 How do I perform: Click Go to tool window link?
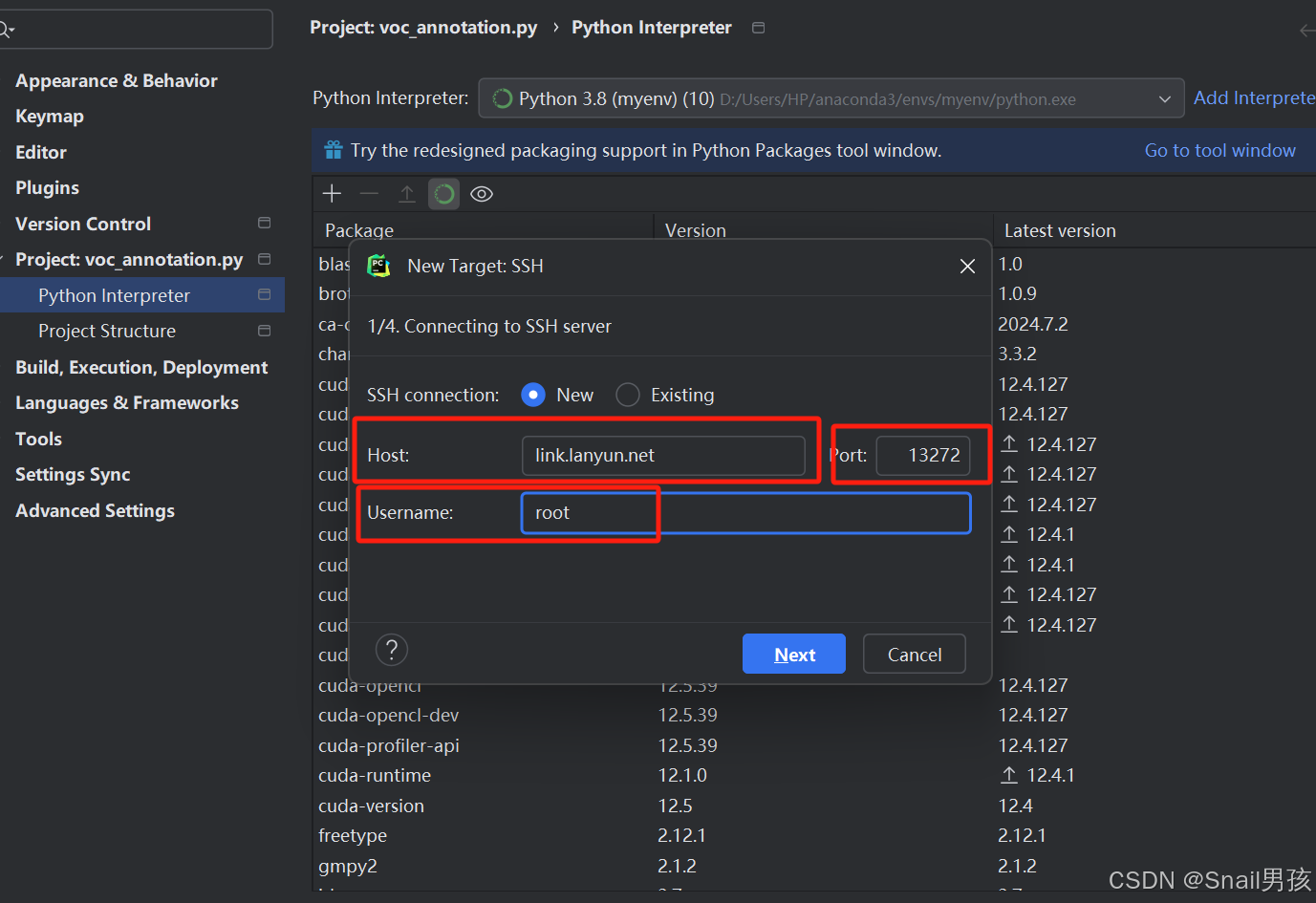click(1220, 150)
